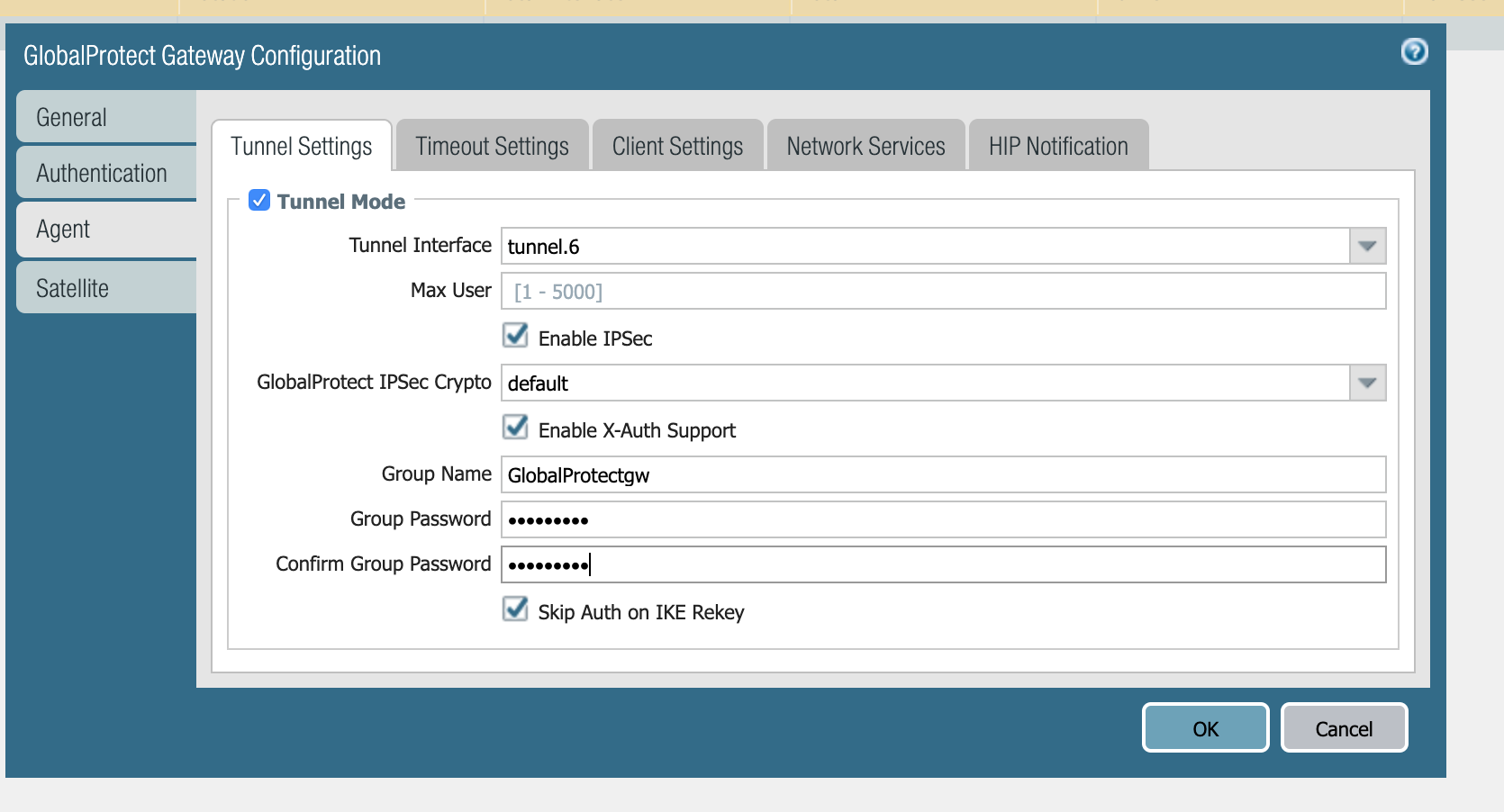Open the Tunnel Interface dropdown arrow
Screen dimensions: 1504x812
point(1366,246)
